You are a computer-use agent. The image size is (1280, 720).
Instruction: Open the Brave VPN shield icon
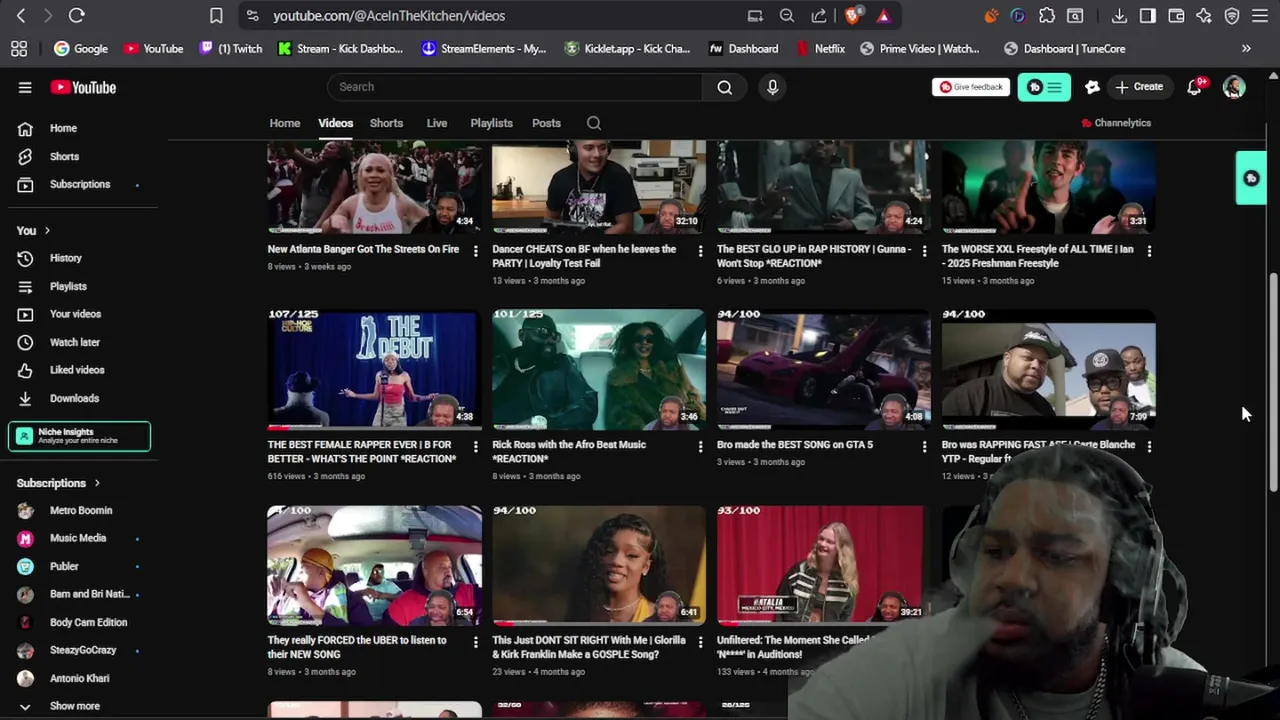click(1232, 15)
